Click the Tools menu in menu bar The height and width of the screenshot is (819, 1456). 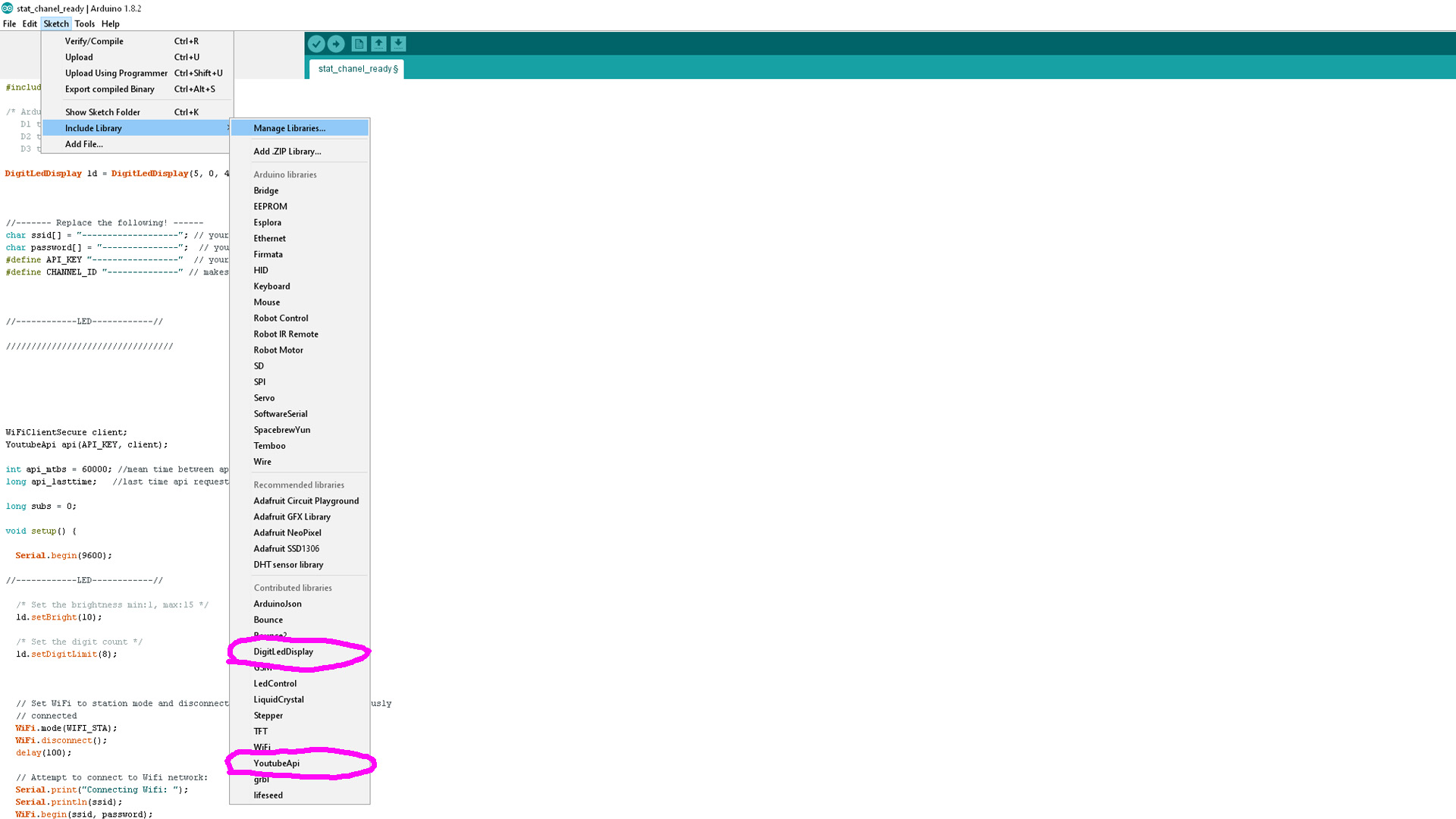[x=84, y=23]
